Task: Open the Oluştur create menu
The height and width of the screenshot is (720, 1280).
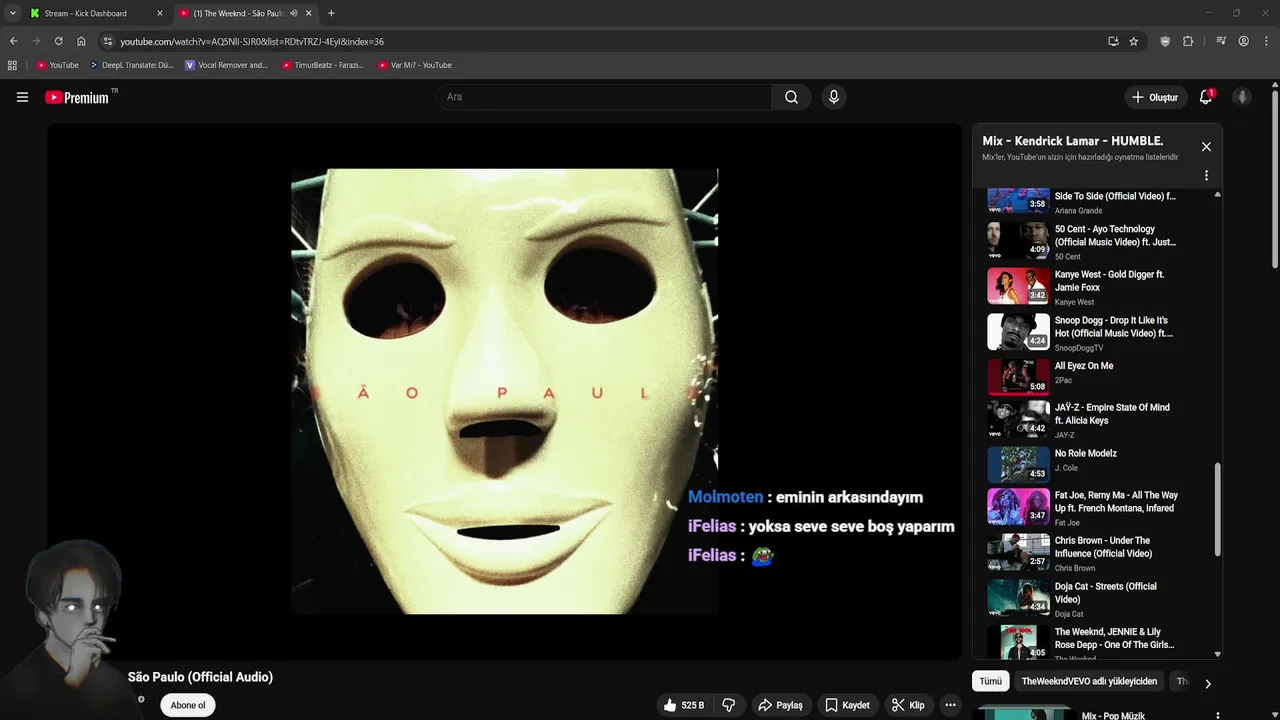Action: click(x=1154, y=97)
